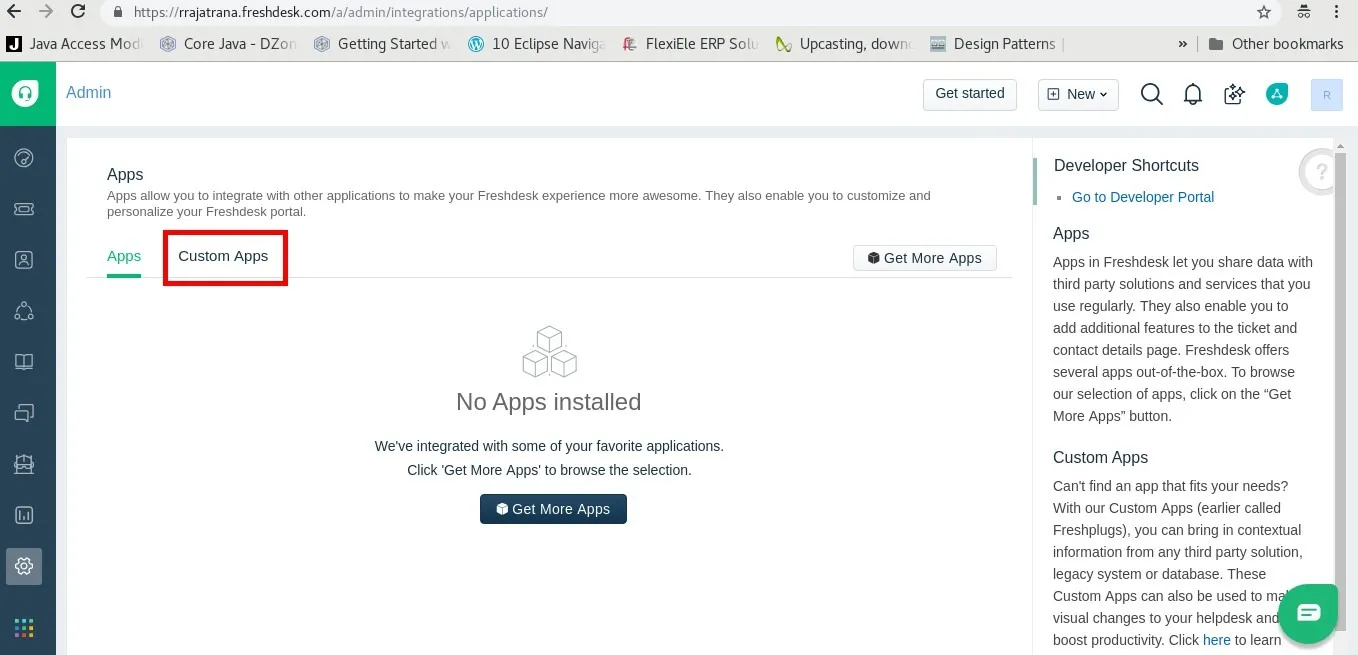Open Tickets icon in left sidebar
This screenshot has height=655, width=1358.
(24, 208)
